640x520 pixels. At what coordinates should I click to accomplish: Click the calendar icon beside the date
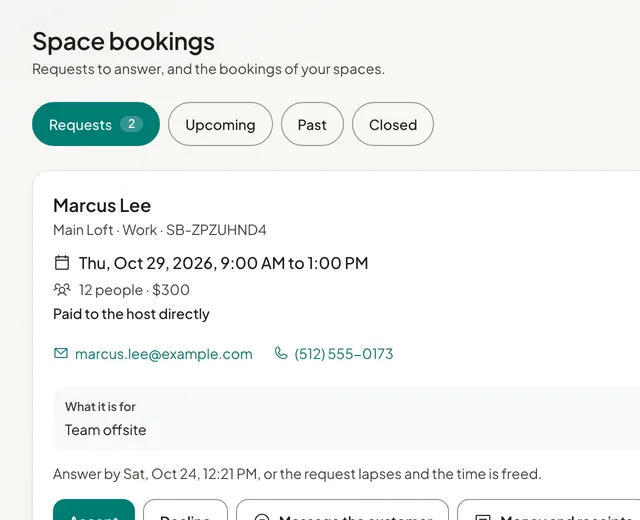62,263
